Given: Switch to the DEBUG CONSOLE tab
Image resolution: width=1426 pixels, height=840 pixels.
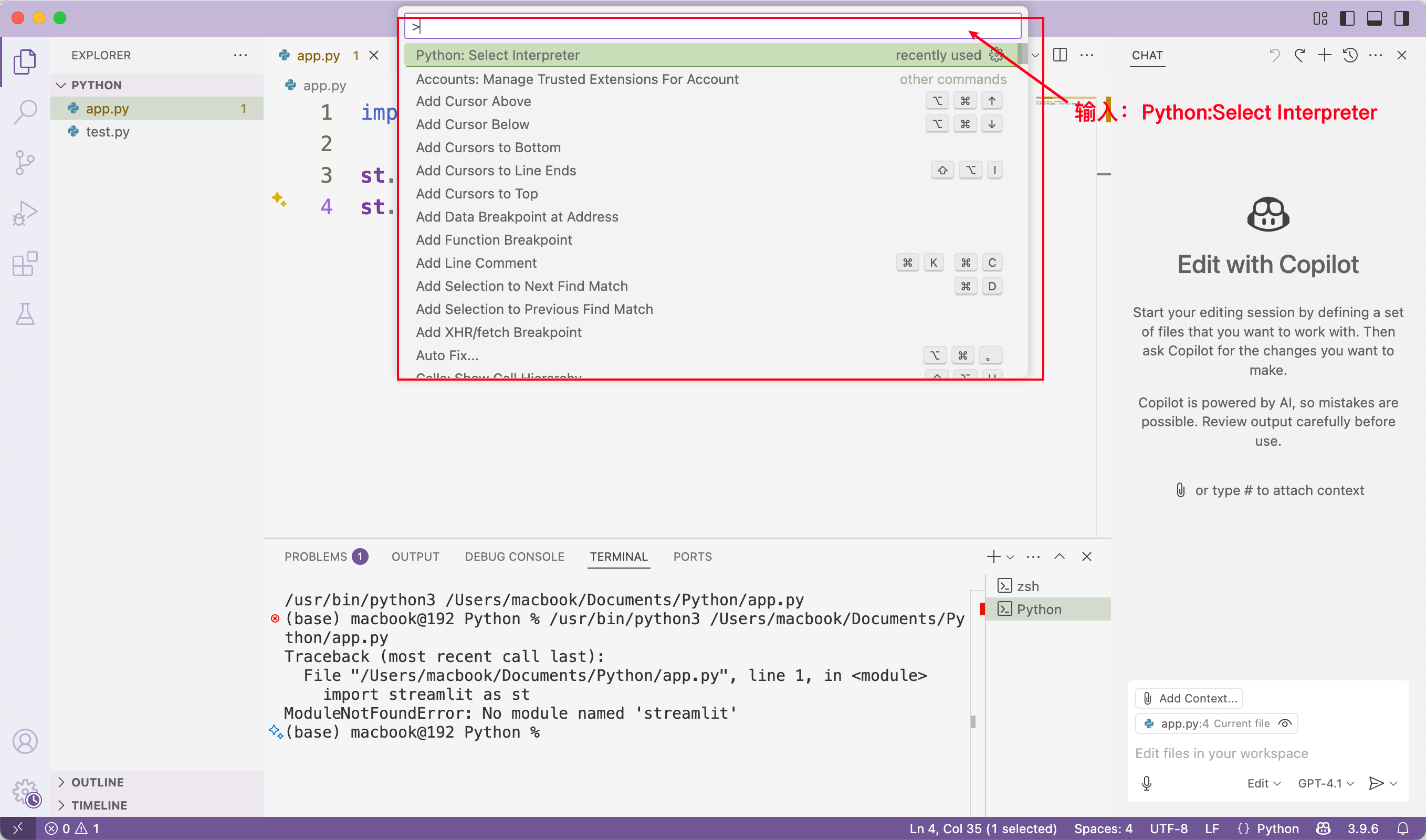Looking at the screenshot, I should pyautogui.click(x=515, y=556).
